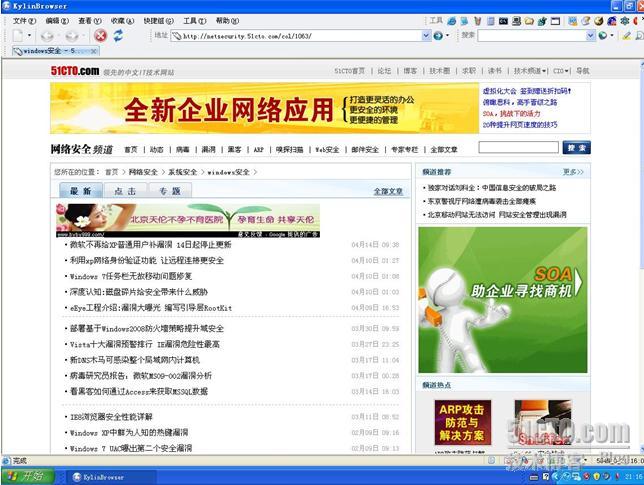Open the 收藏 menu

point(122,21)
